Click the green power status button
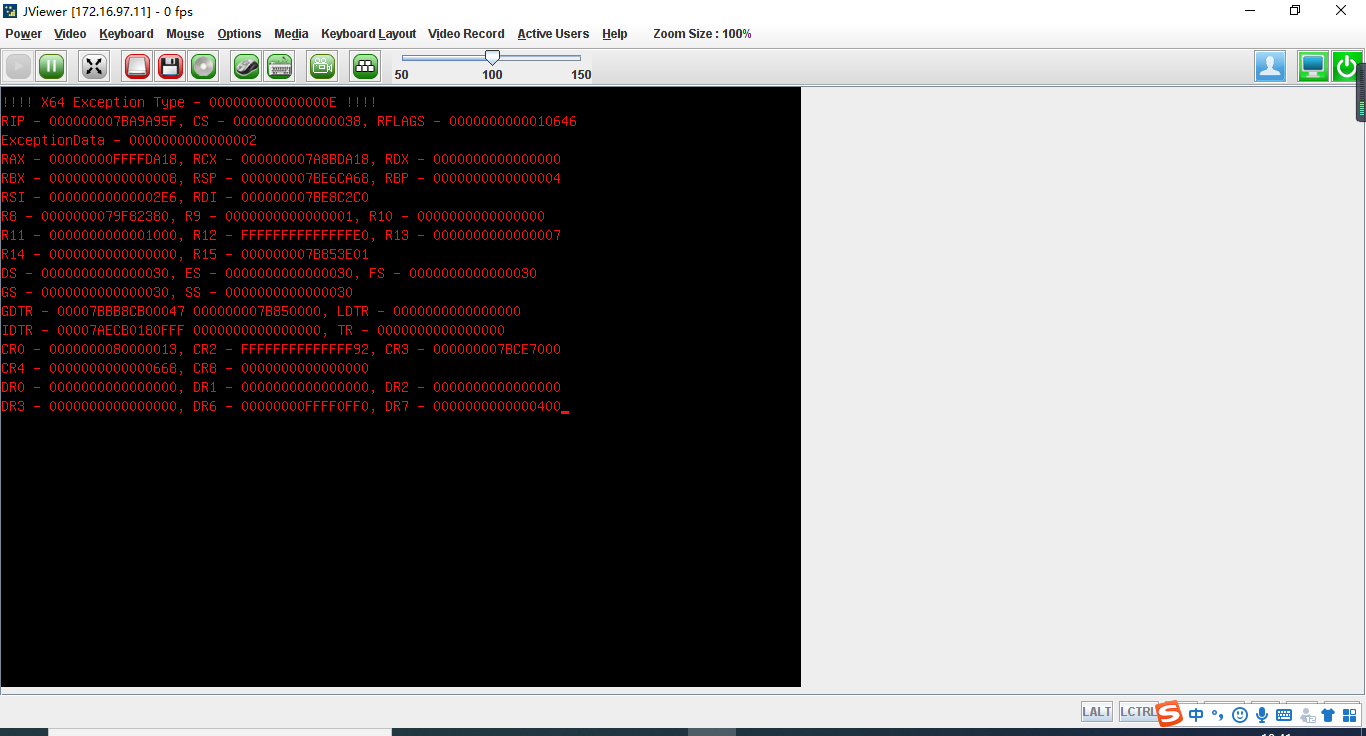 click(x=1346, y=67)
